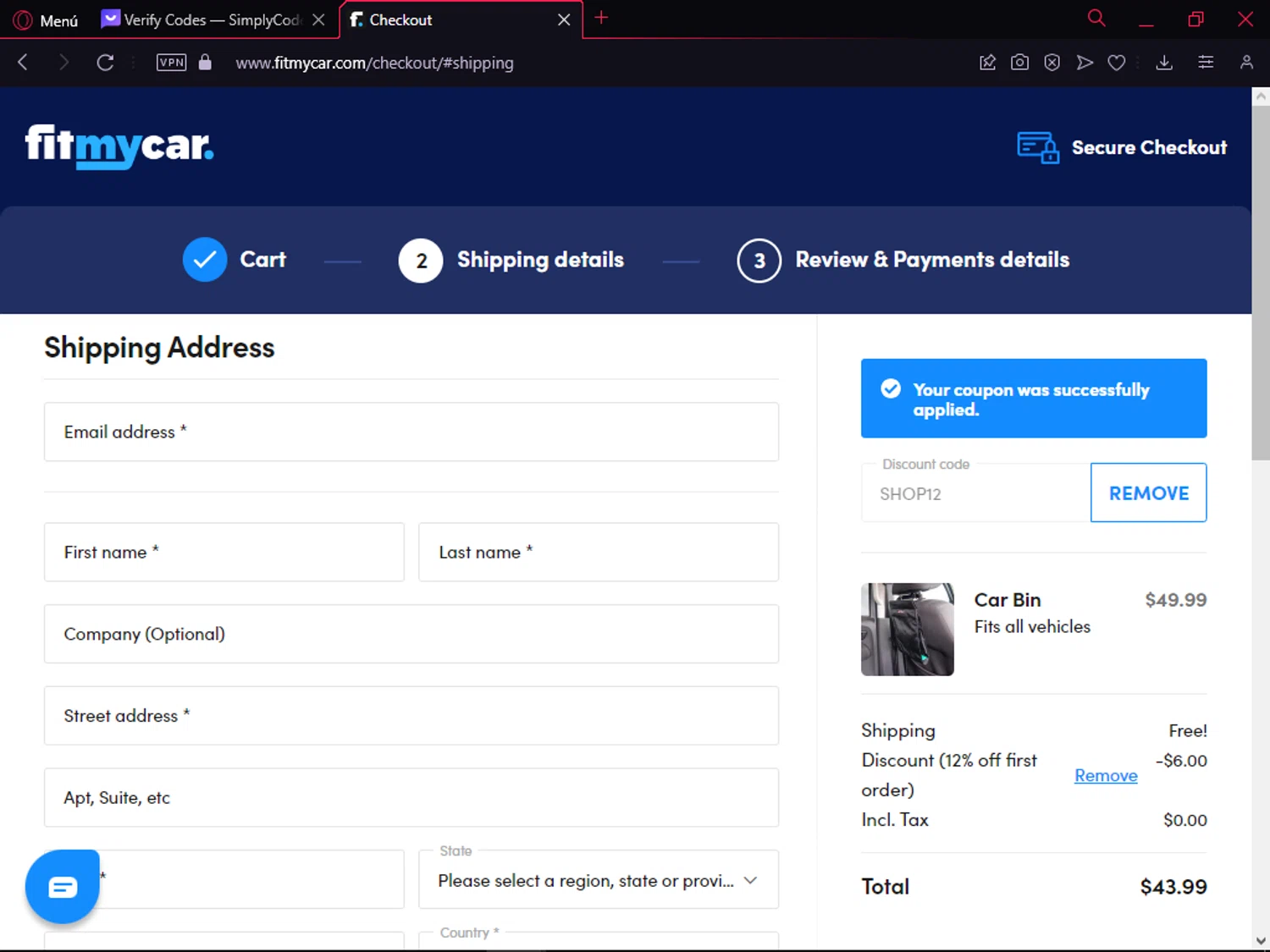
Task: Click the Car Bin product name
Action: [1008, 600]
